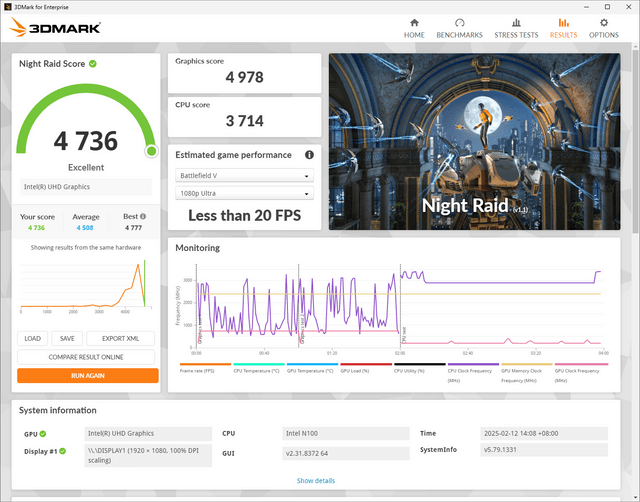
Task: Click the info icon next to Best score
Action: (x=143, y=216)
